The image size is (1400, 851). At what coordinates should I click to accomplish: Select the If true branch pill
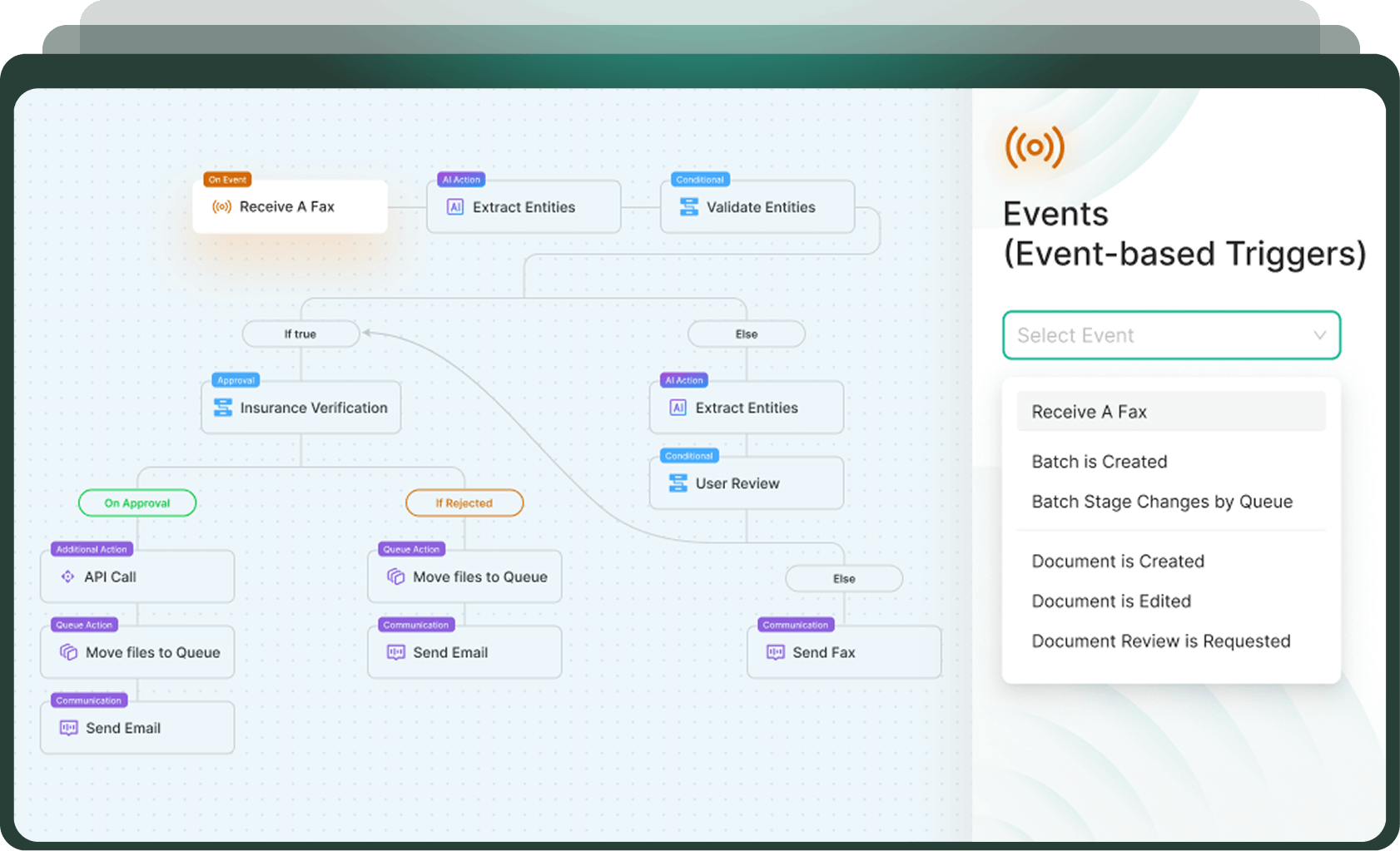300,334
